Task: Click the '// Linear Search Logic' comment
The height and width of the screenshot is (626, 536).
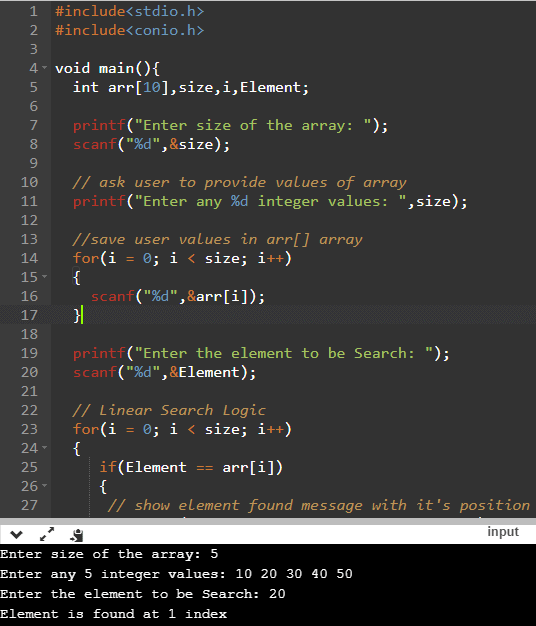Action: (x=169, y=410)
